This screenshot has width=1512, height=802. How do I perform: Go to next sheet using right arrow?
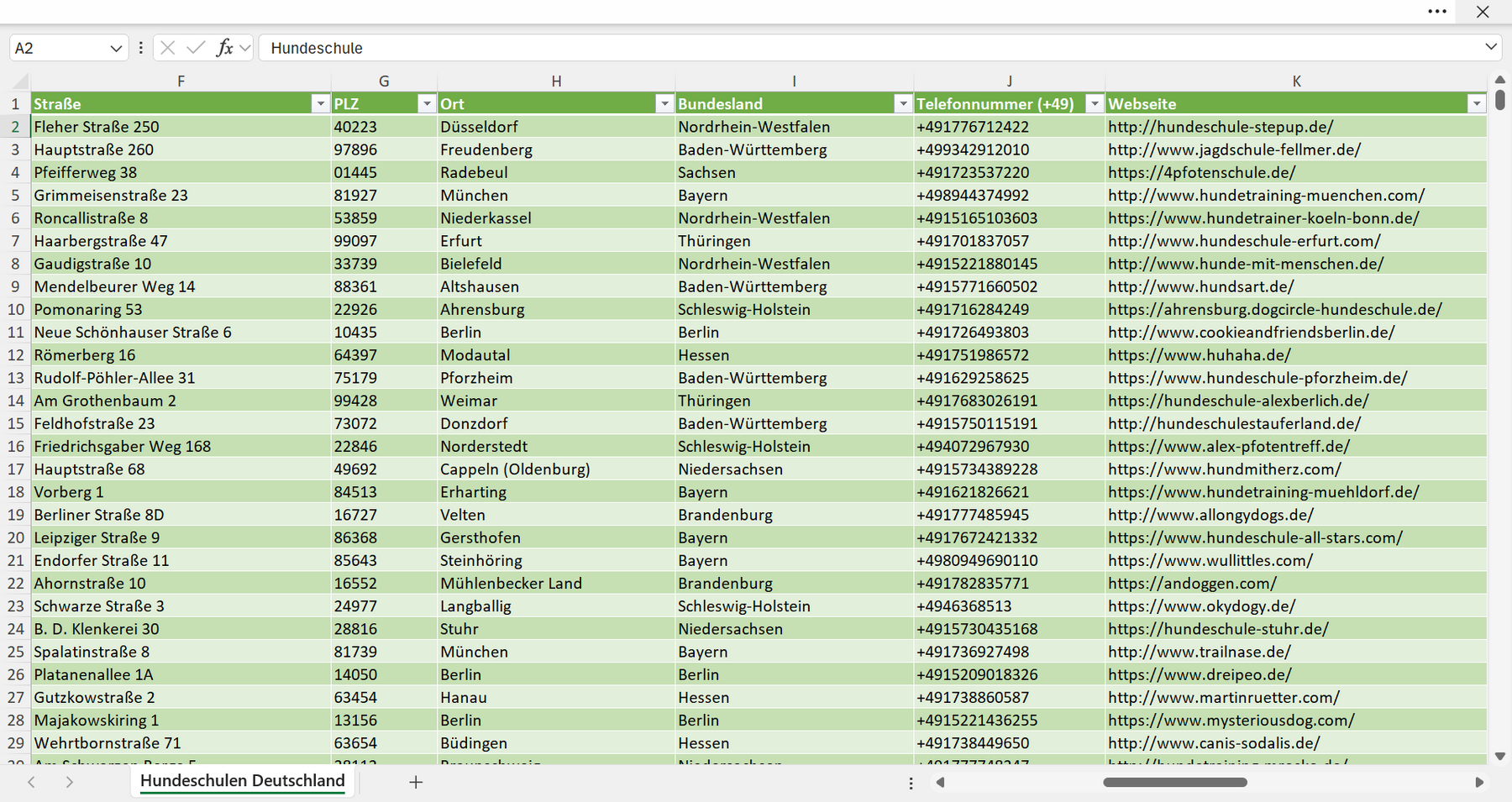[69, 782]
